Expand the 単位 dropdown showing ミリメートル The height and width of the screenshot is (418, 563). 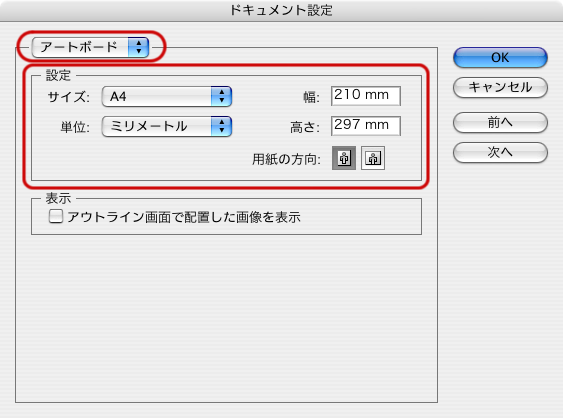[x=167, y=126]
